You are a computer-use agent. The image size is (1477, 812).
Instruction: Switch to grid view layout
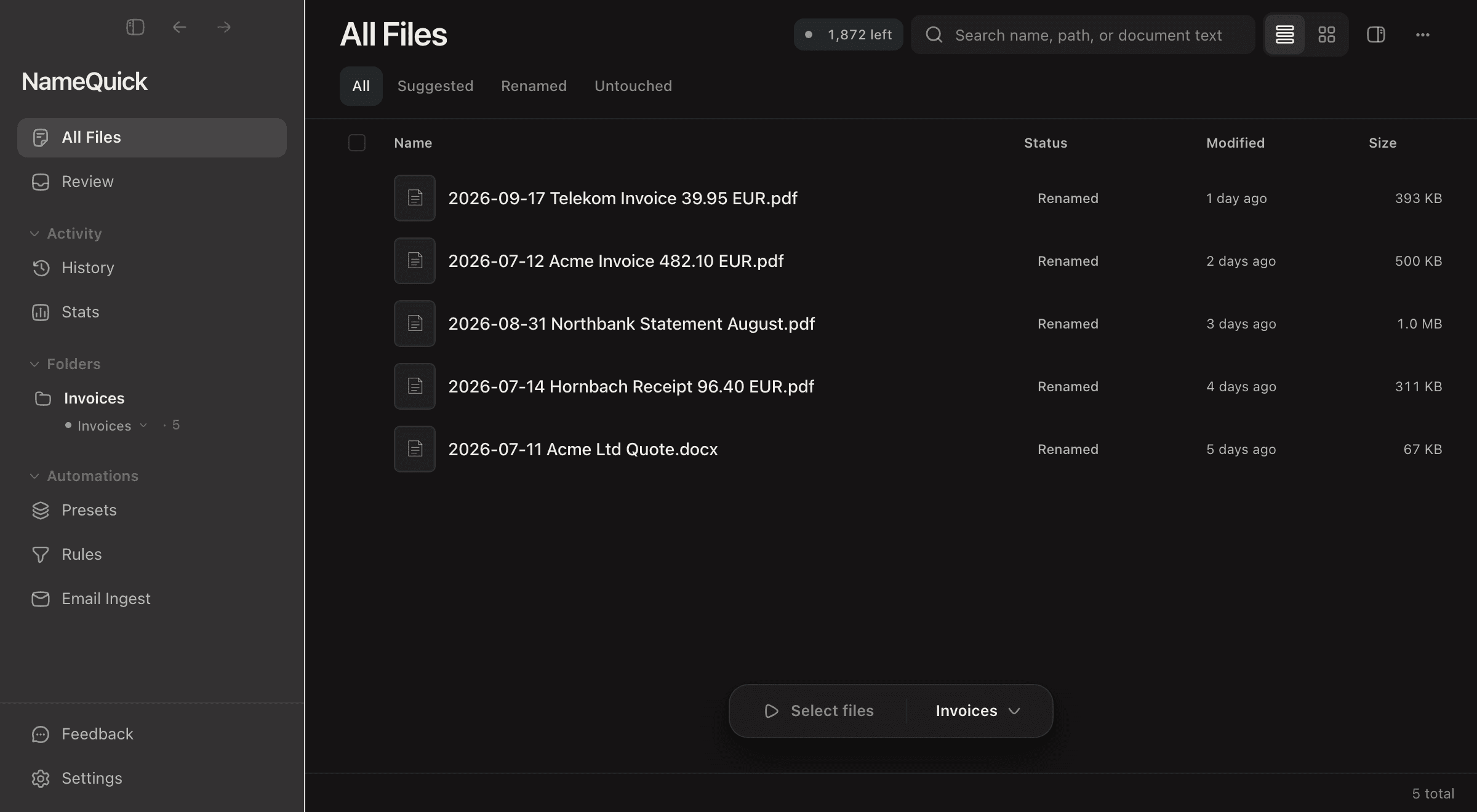[1326, 34]
